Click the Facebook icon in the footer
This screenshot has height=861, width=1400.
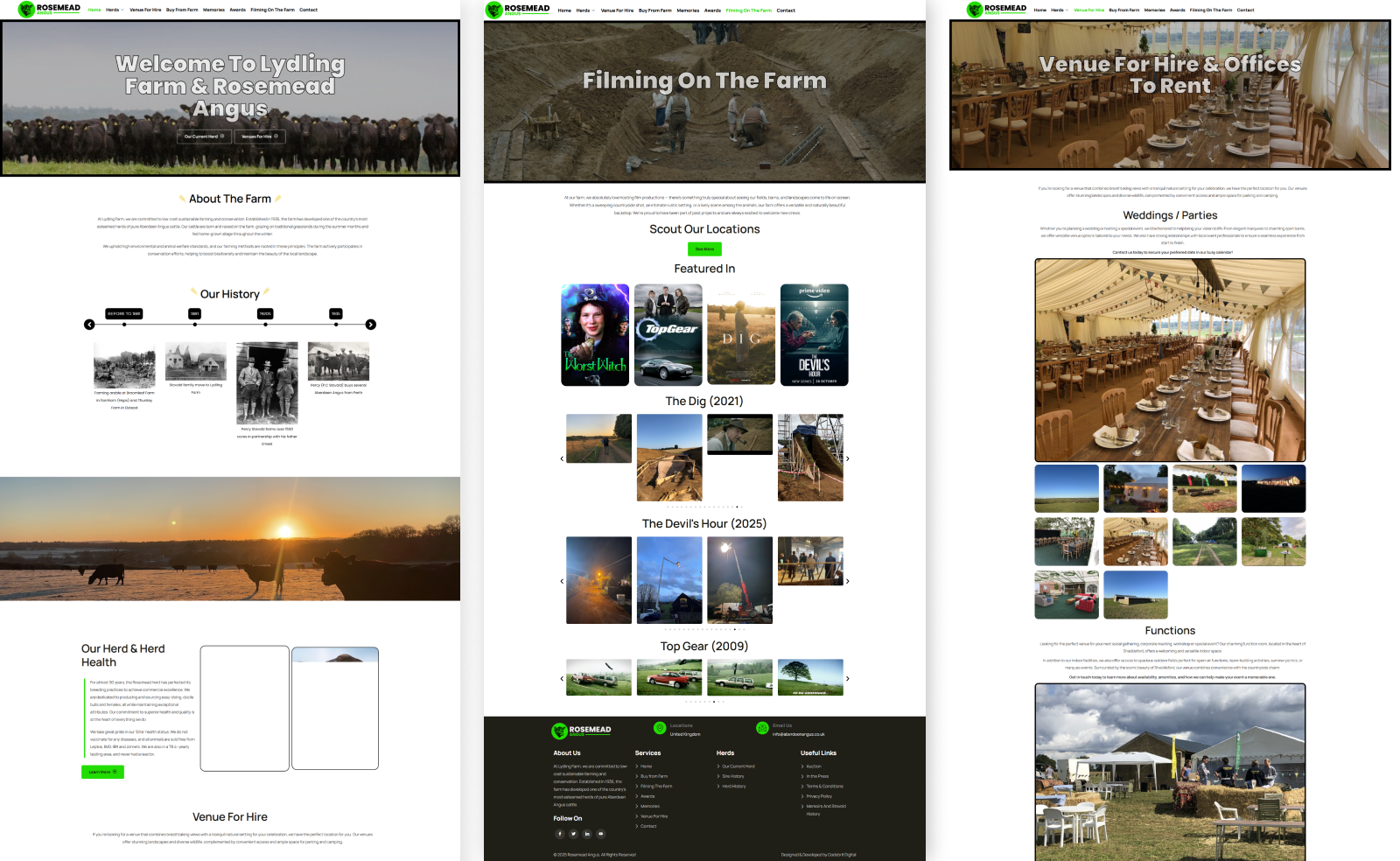tap(560, 834)
